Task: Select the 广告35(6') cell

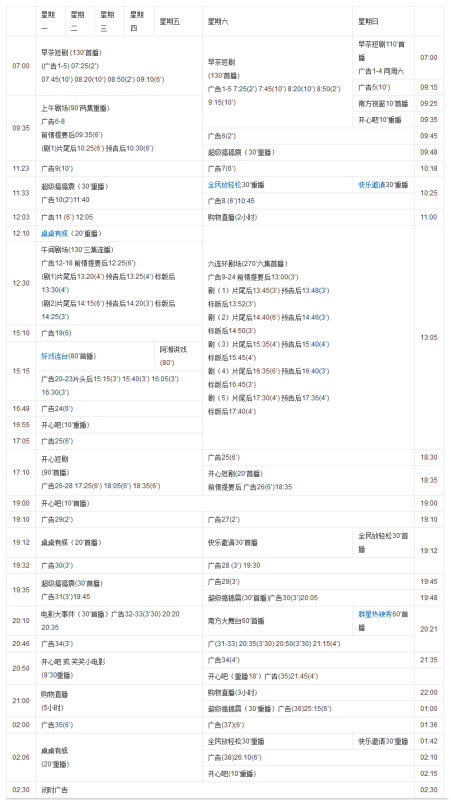Action: 119,724
